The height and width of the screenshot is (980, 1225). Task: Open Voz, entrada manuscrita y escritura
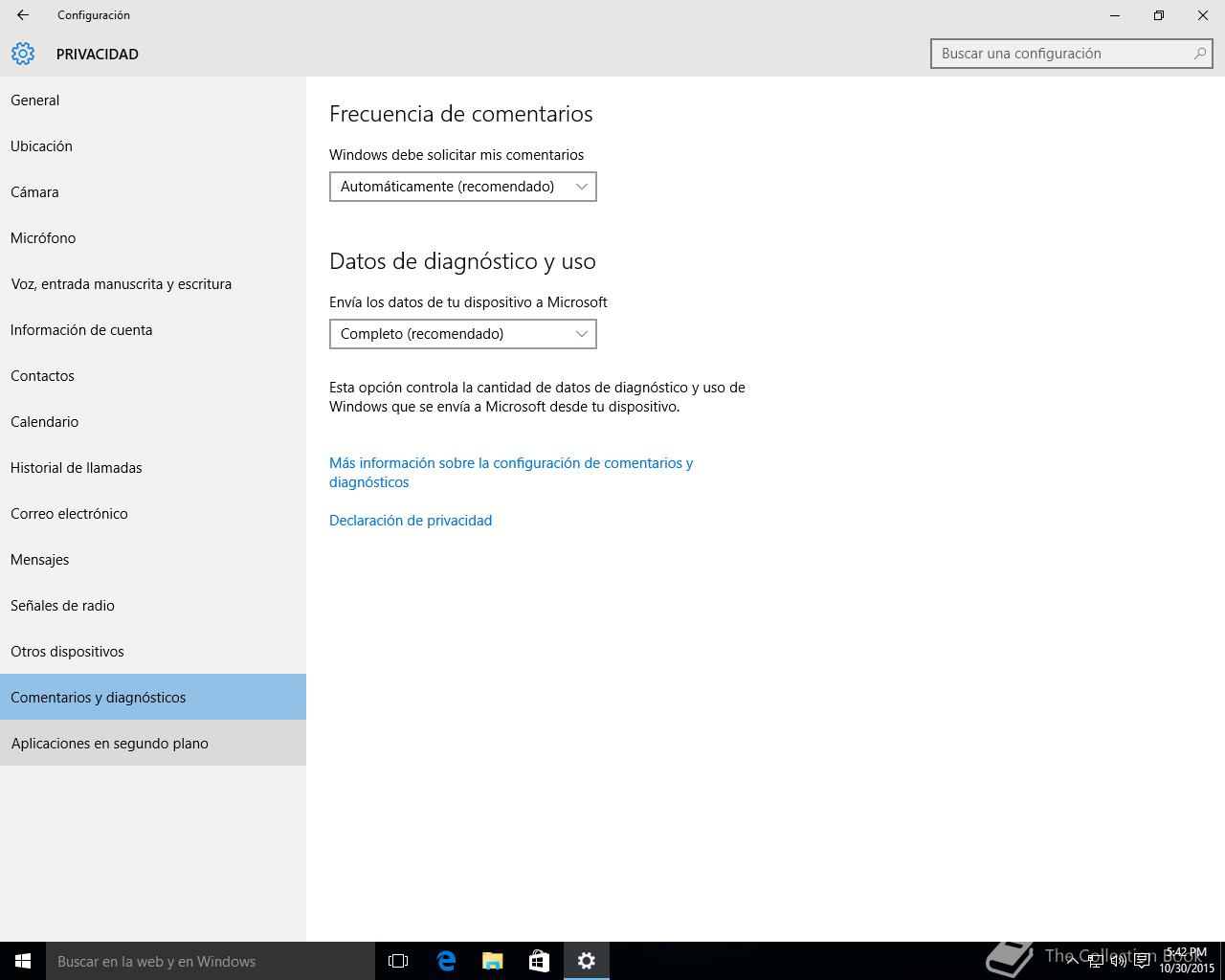[x=153, y=284]
